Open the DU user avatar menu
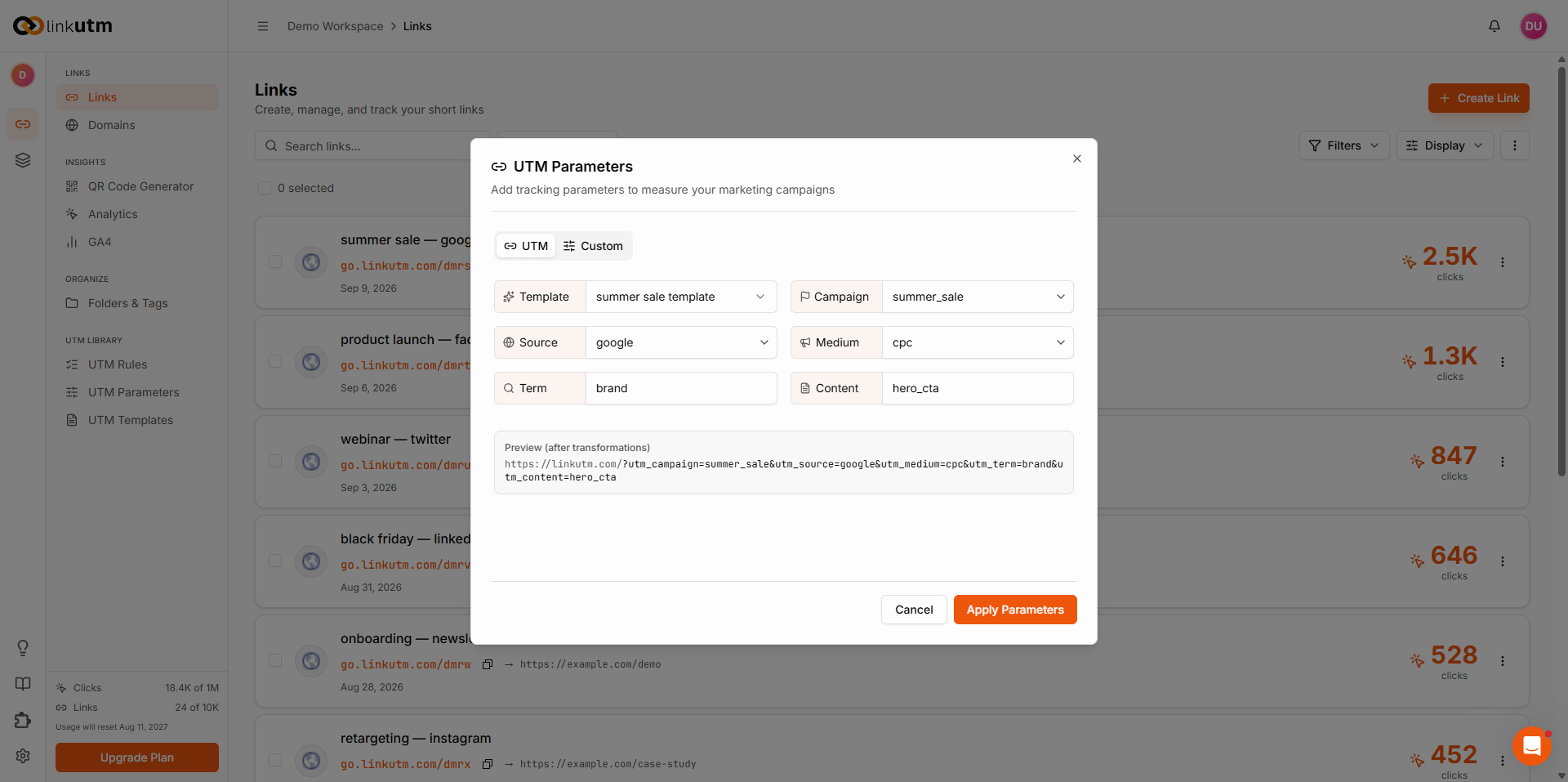This screenshot has width=1568, height=782. 1534,26
